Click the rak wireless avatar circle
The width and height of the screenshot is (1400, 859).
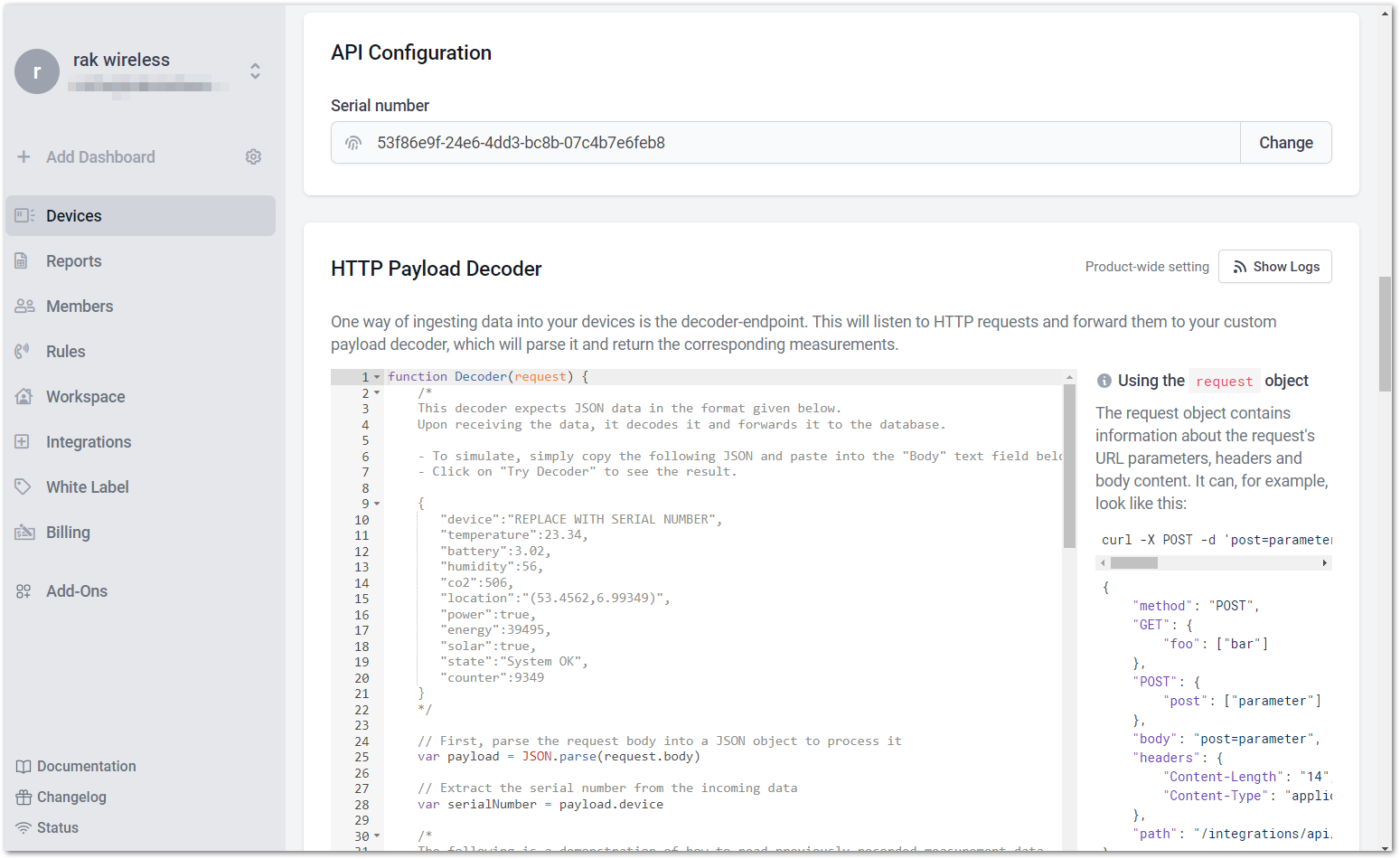(x=37, y=71)
